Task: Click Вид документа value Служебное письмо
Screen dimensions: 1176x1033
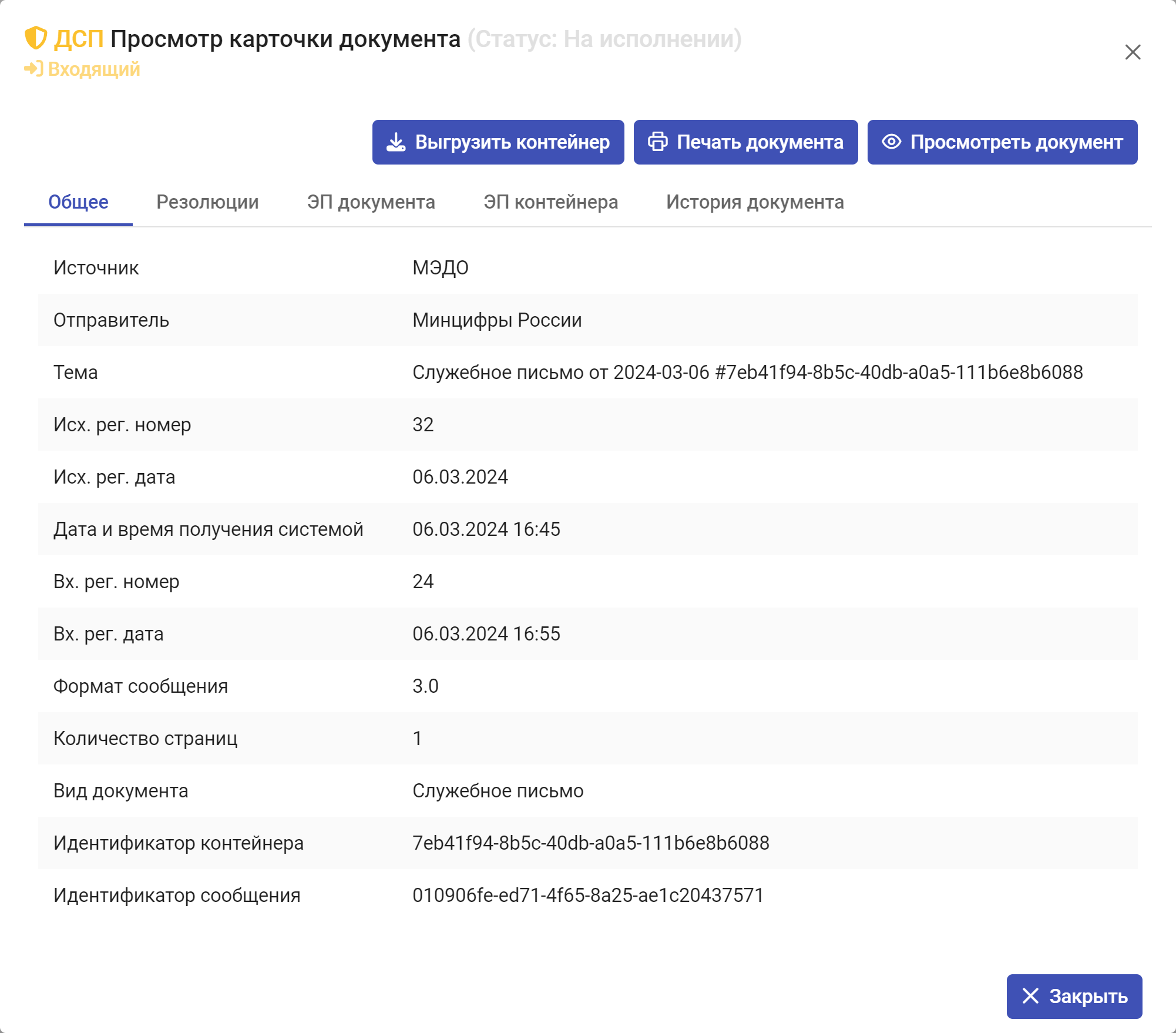Action: click(x=498, y=791)
